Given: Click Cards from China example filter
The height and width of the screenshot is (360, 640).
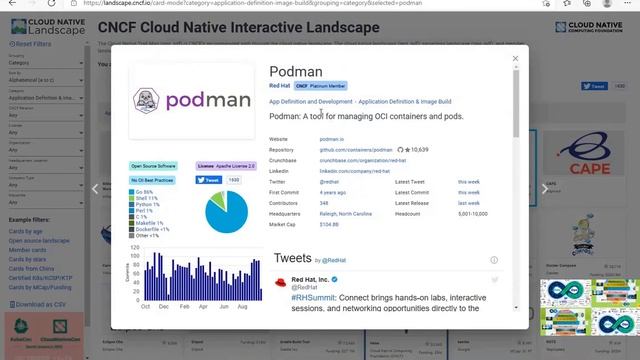Looking at the screenshot, I should click(x=31, y=269).
